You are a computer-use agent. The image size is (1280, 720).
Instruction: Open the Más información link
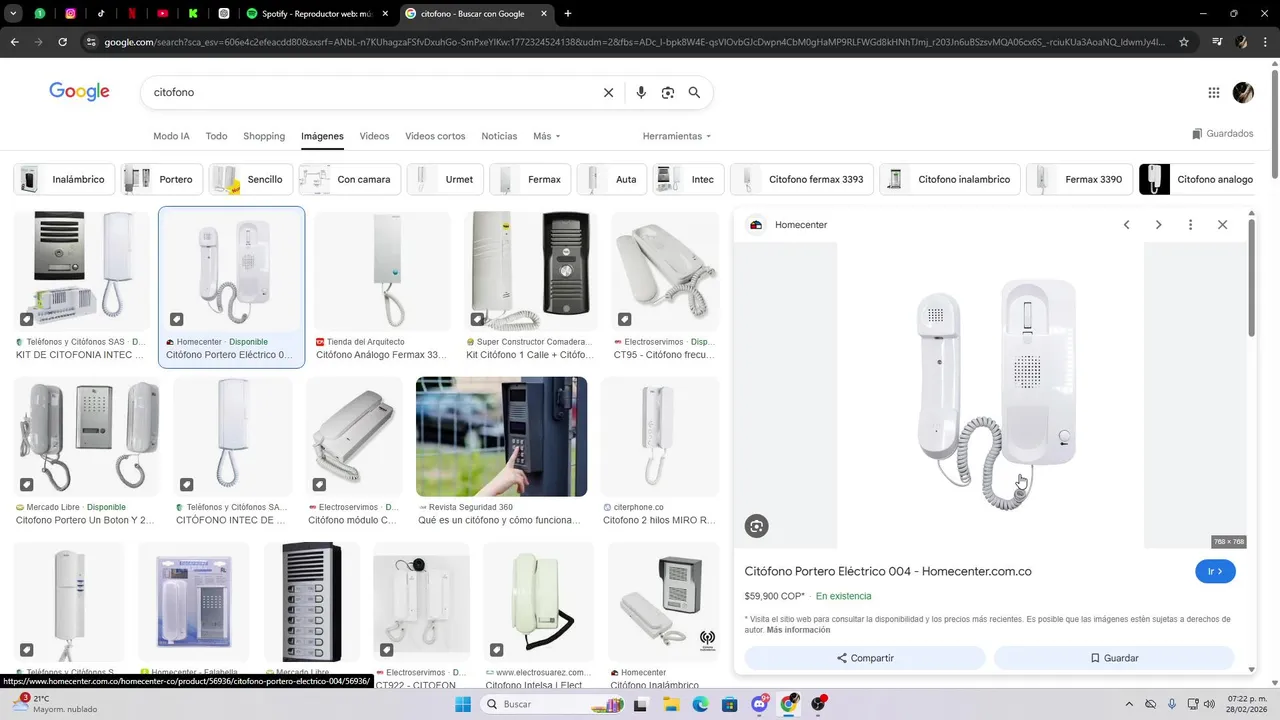(798, 630)
